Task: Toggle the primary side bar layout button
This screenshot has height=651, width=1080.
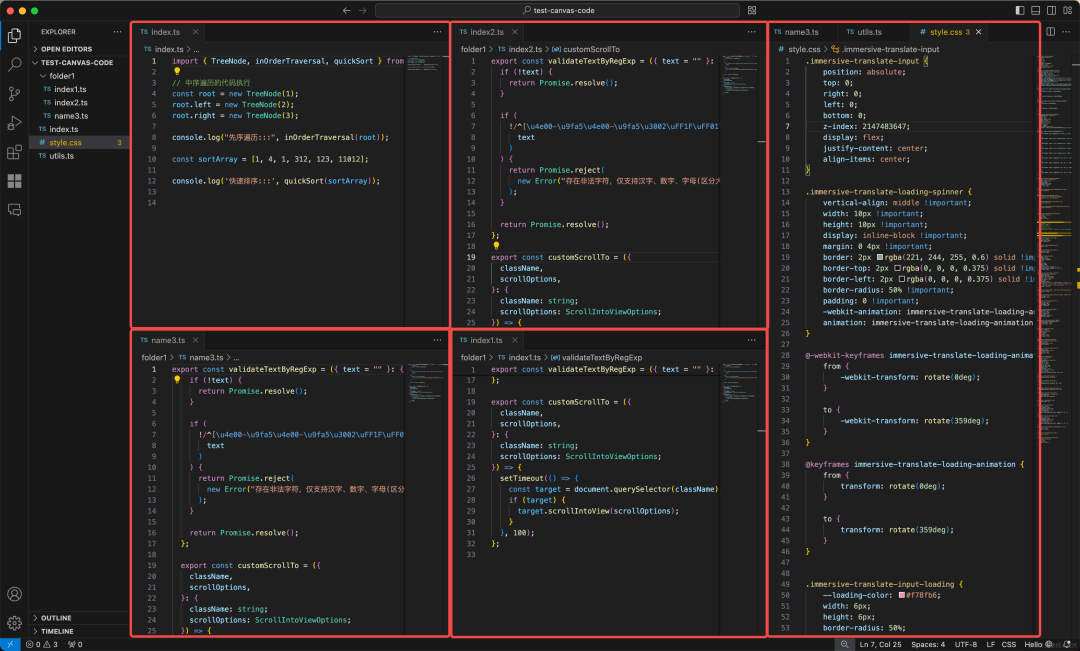Action: 1020,10
